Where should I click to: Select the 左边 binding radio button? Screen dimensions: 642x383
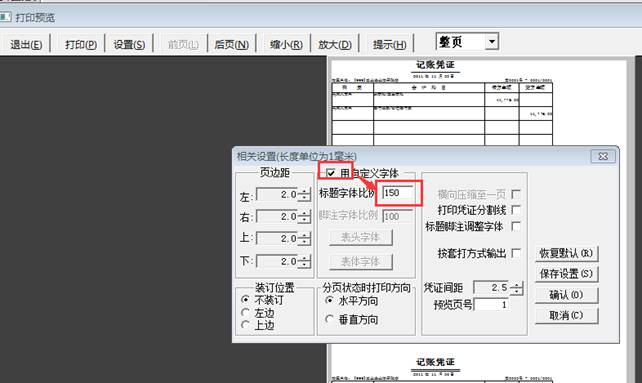pos(245,313)
